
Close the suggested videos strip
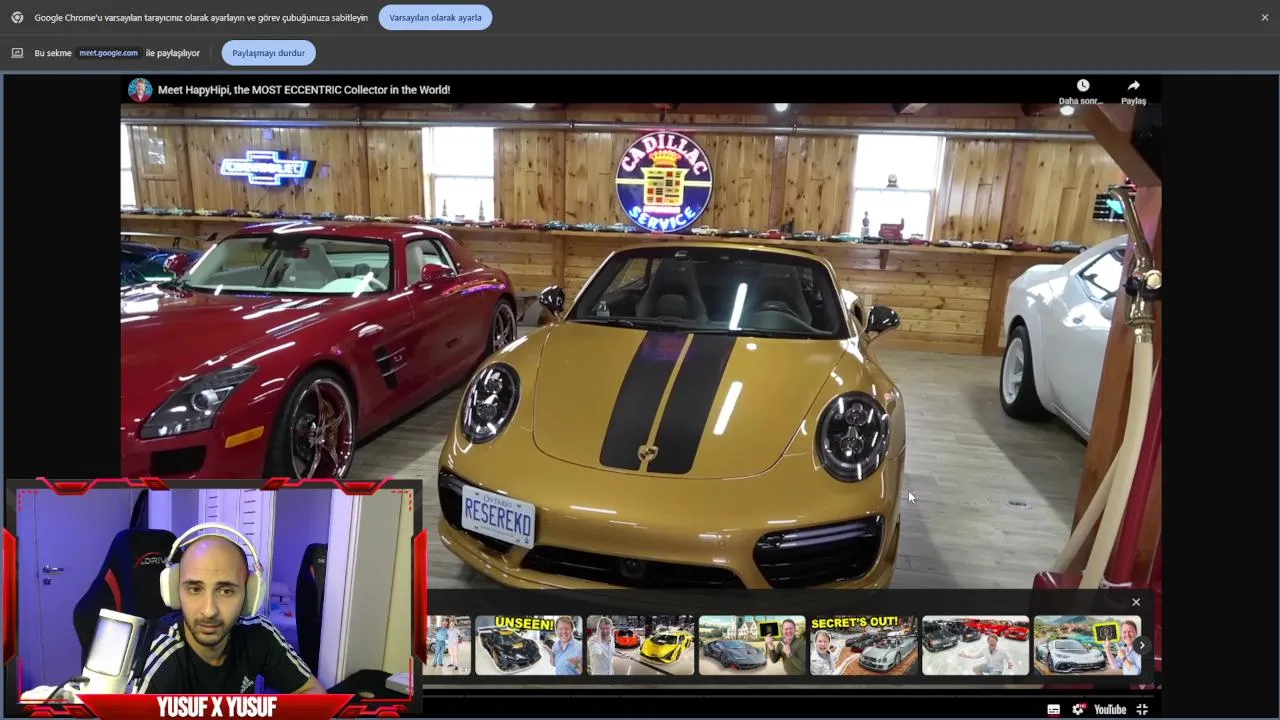click(x=1135, y=602)
